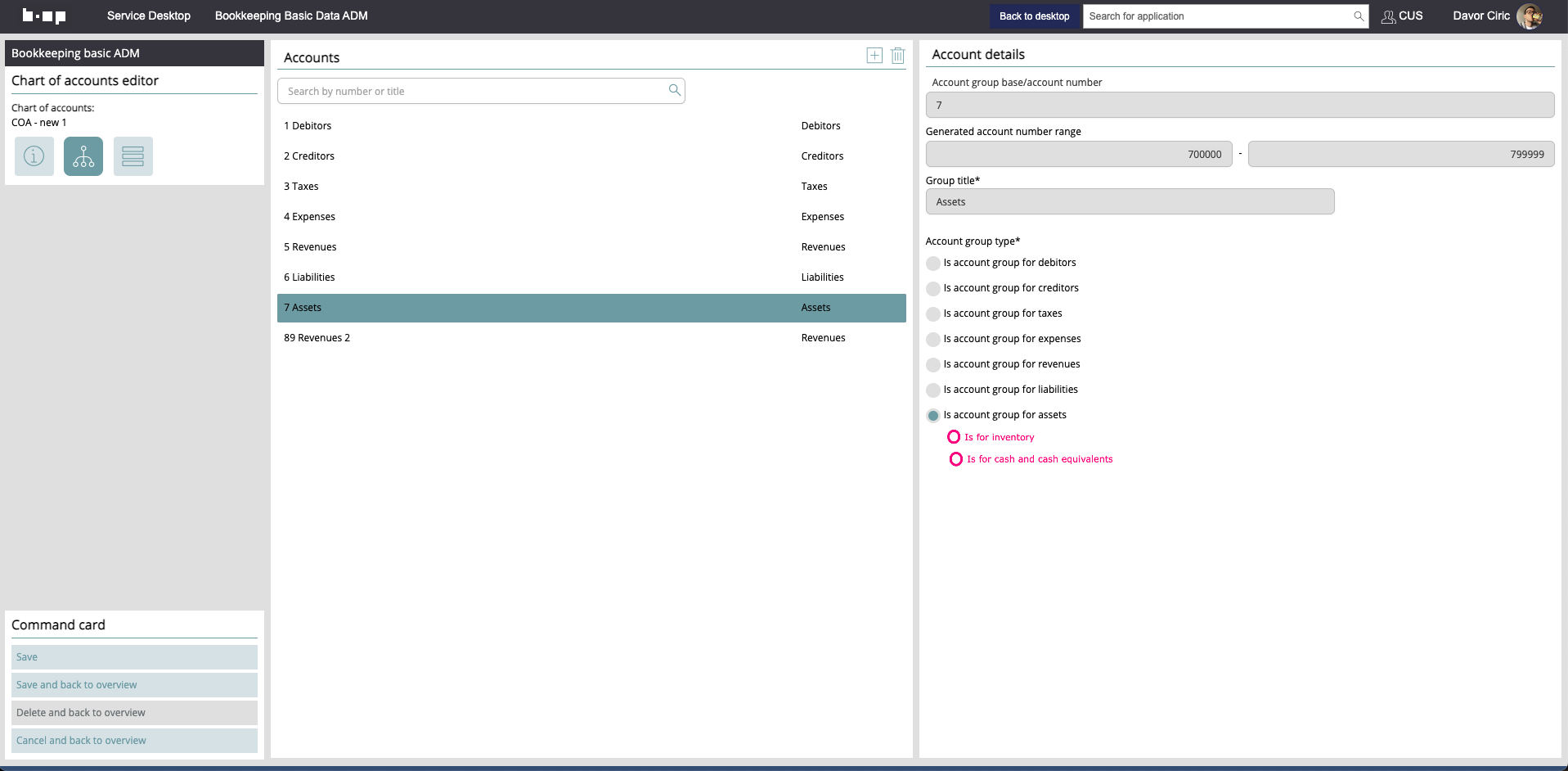Click 'Save and back to overview'
Screen dimensions: 1568x771
click(134, 685)
